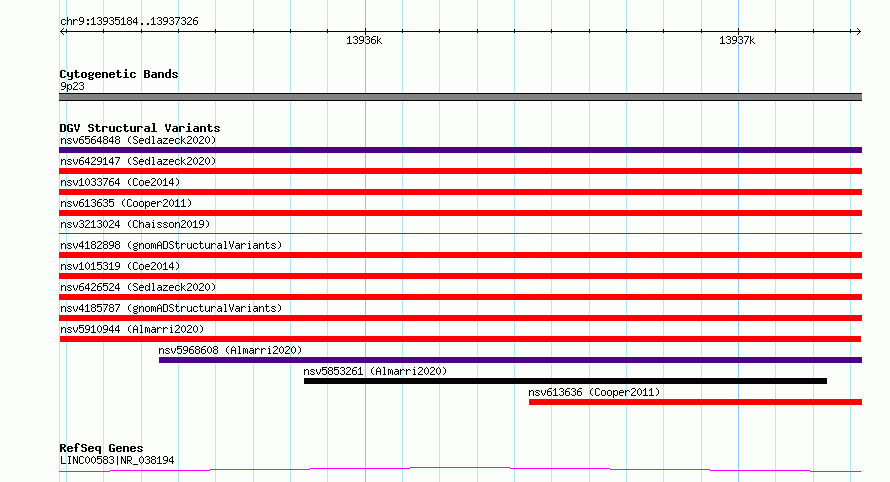The width and height of the screenshot is (890, 482).
Task: Open variant nsv4182898 (gnomADStructuralVariants) label
Action: [171, 245]
